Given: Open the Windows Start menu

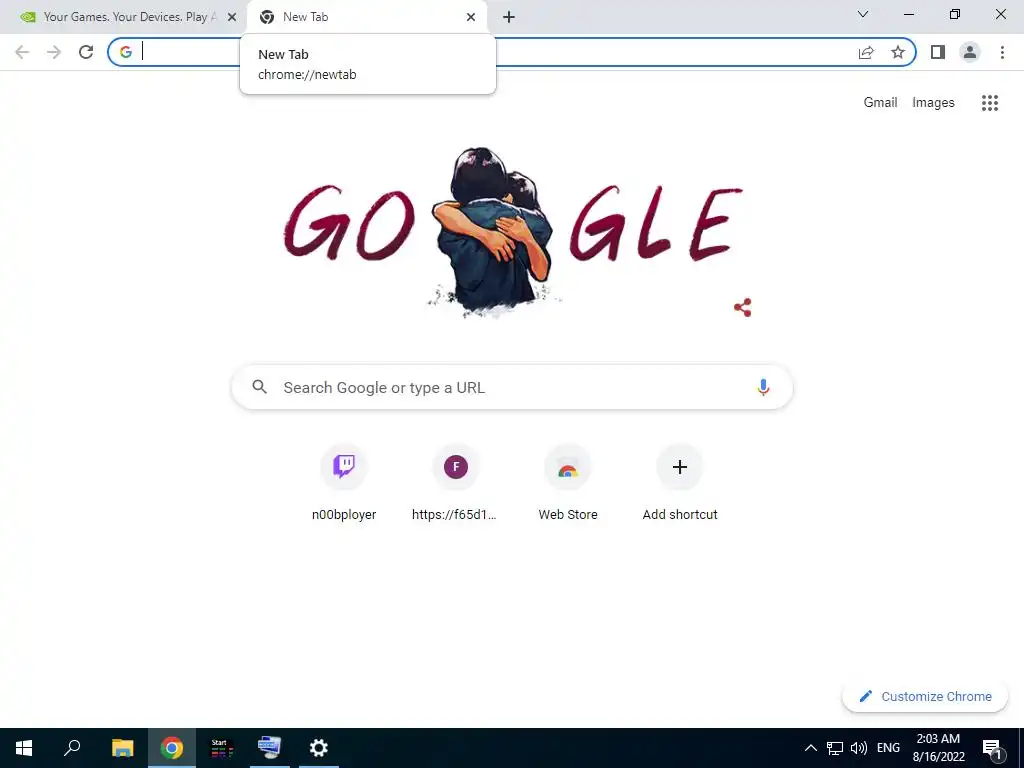Looking at the screenshot, I should (x=24, y=748).
